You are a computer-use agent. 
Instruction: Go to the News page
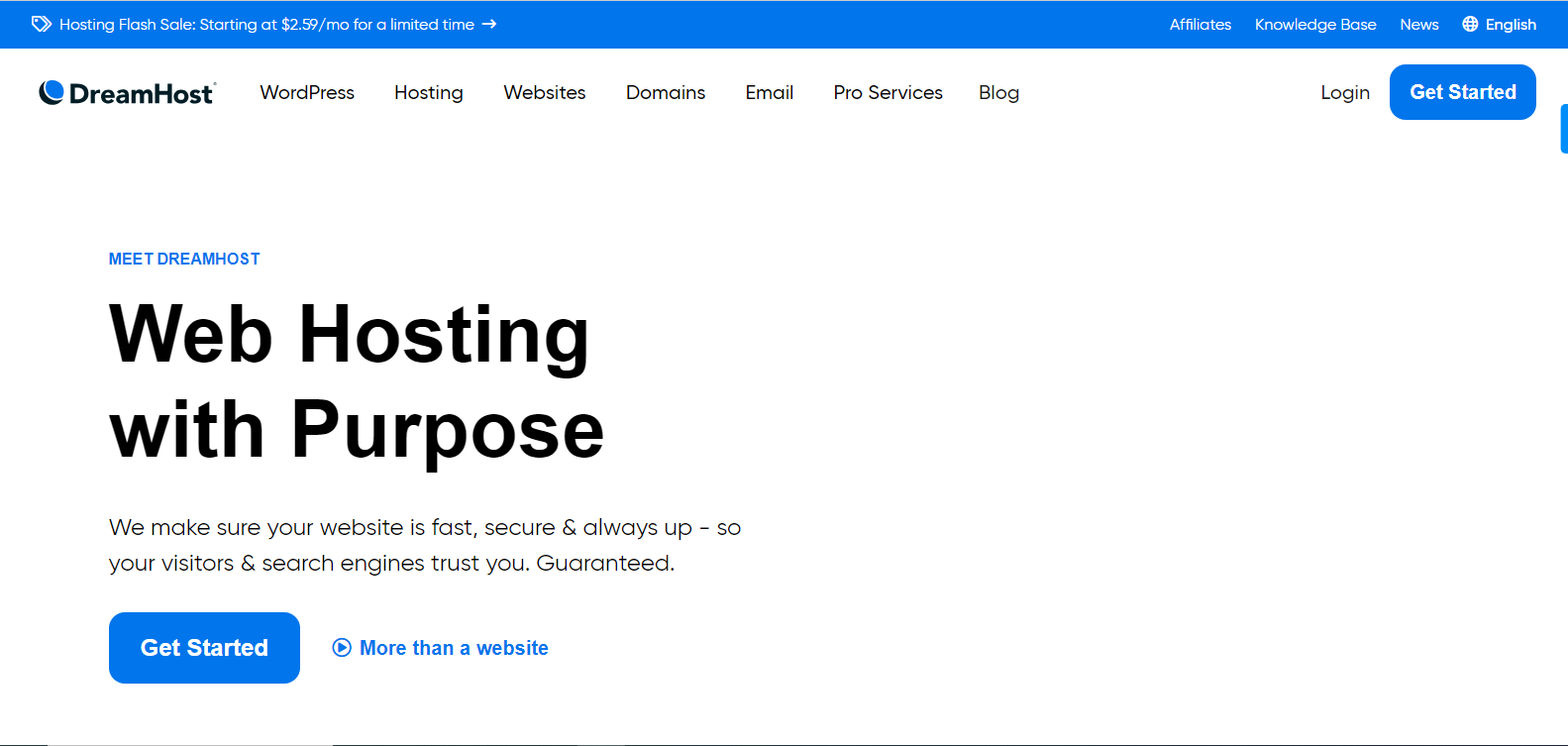click(1419, 24)
